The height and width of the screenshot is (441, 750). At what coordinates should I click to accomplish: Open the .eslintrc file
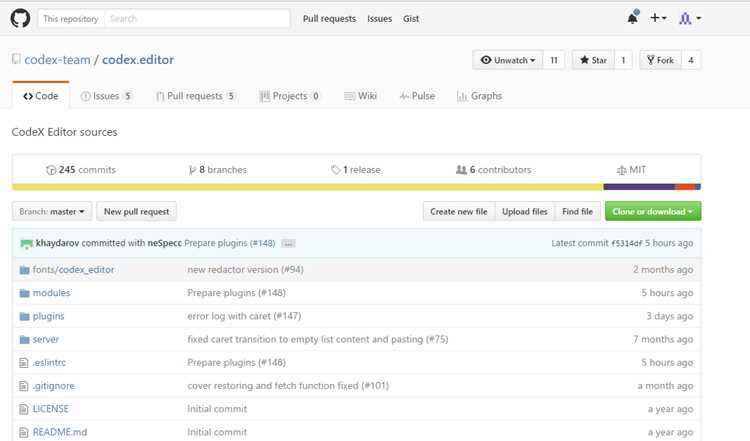point(49,363)
